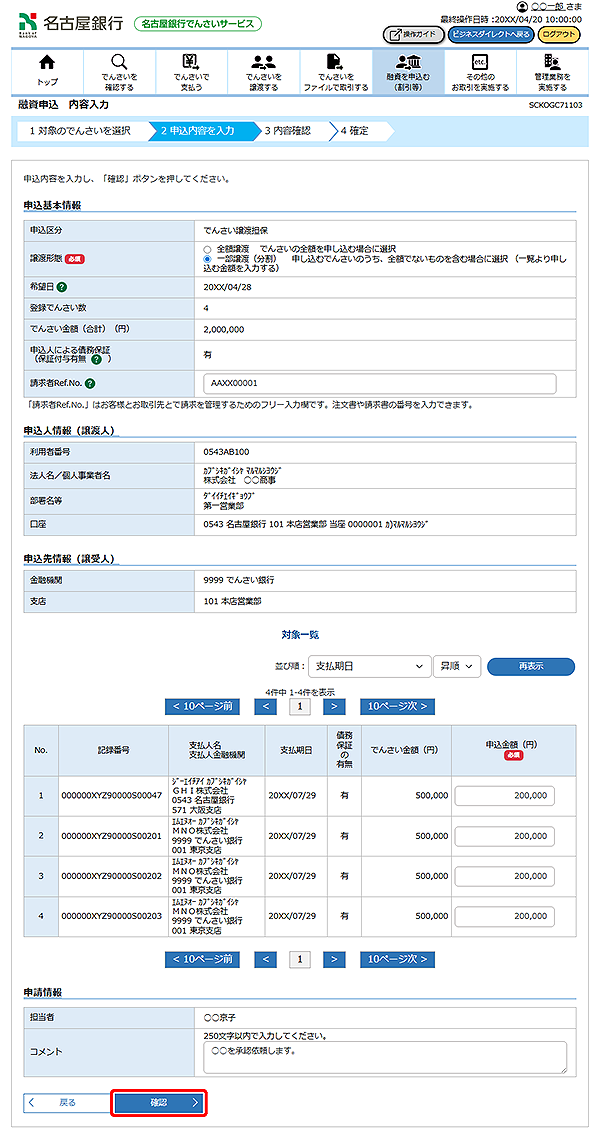Click the 戻る button
Image resolution: width=600 pixels, height=1133 pixels.
[x=66, y=1102]
